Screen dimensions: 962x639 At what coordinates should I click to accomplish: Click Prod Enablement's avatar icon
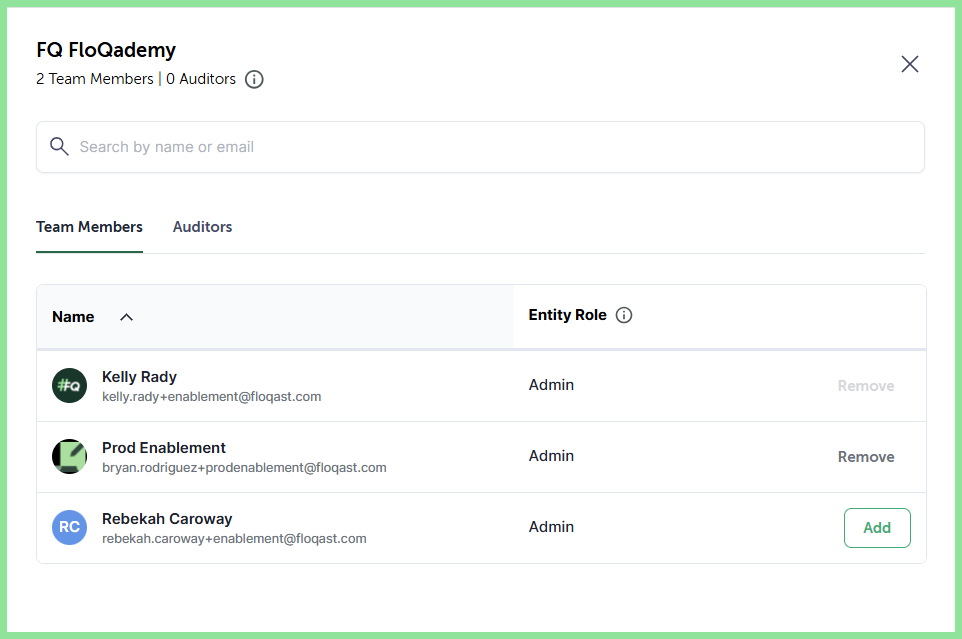pos(69,457)
